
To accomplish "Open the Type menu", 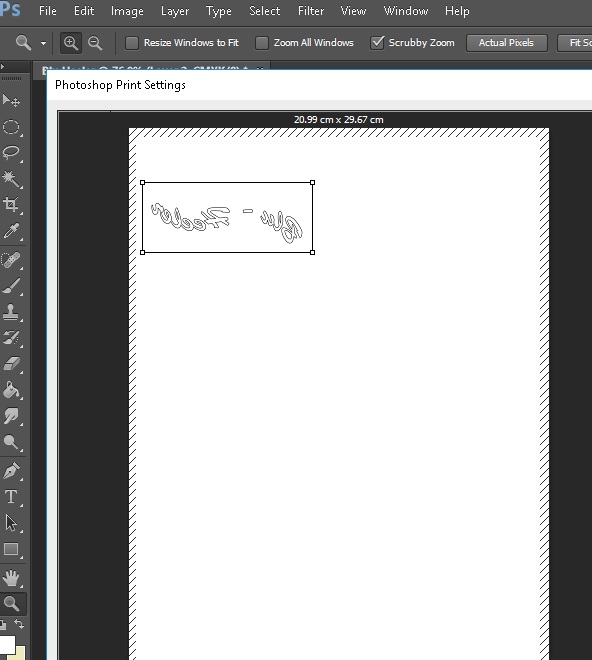I will (219, 11).
